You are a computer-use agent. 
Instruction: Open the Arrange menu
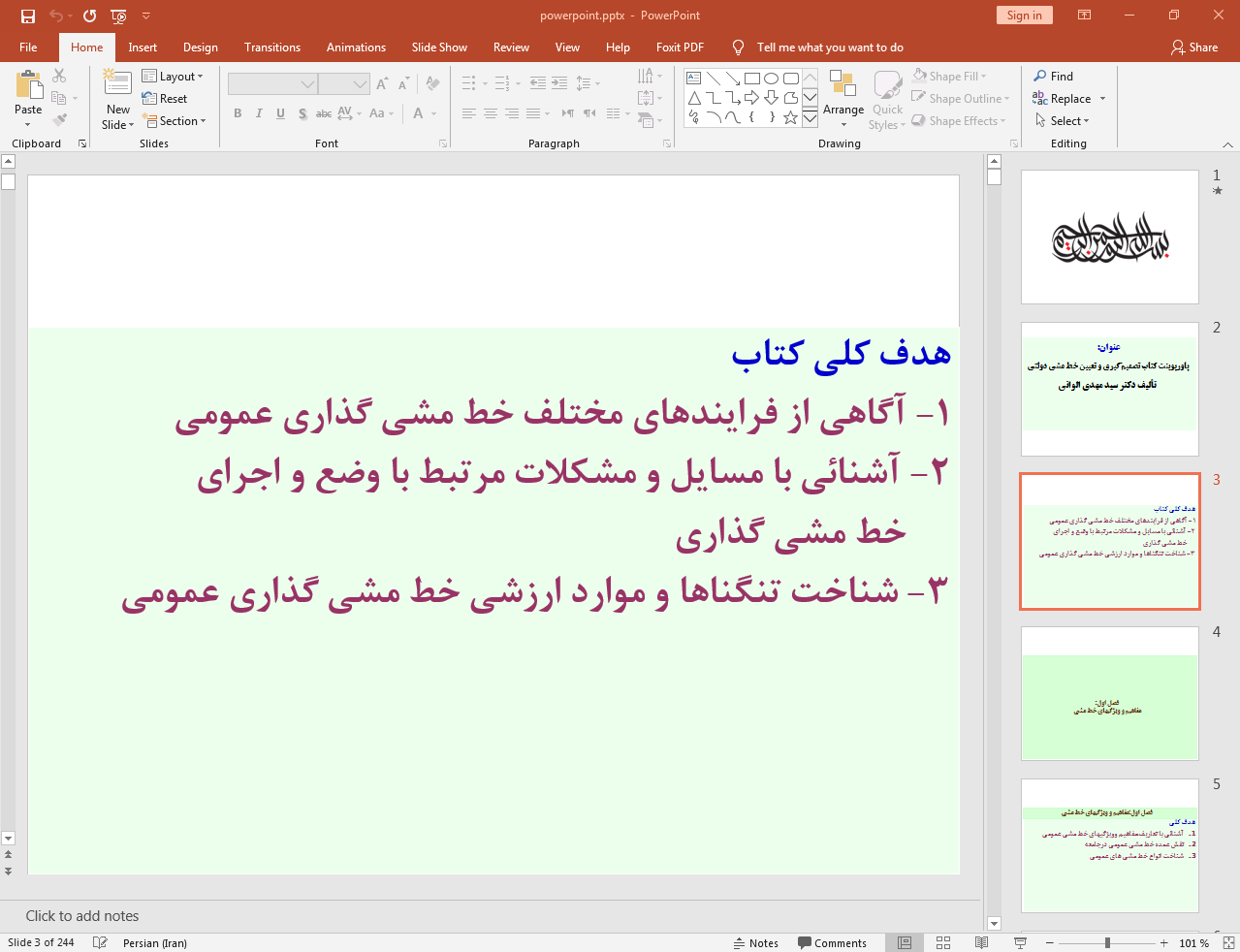pyautogui.click(x=843, y=99)
